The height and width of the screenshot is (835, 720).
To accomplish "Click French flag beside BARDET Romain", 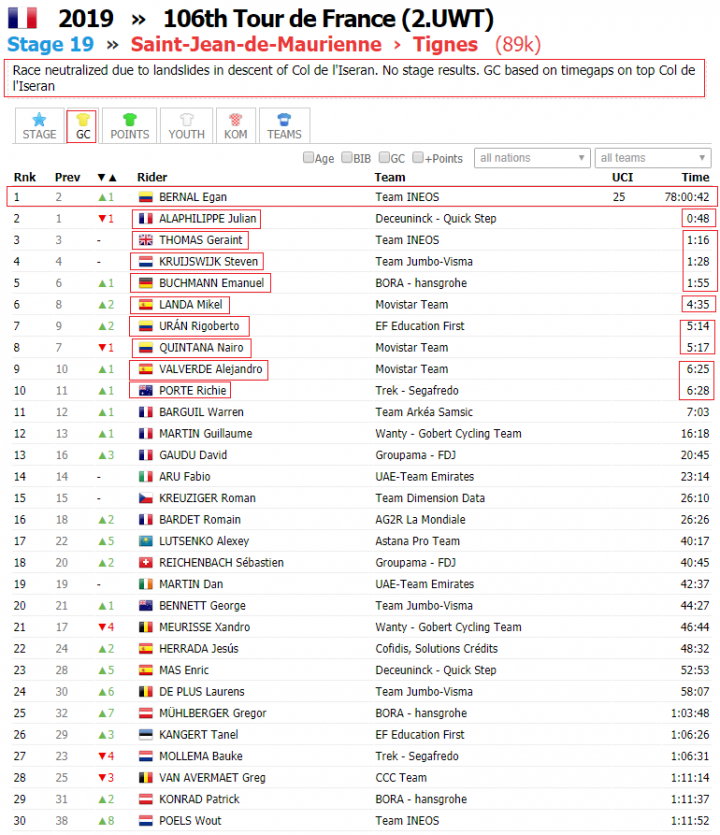I will [x=146, y=520].
